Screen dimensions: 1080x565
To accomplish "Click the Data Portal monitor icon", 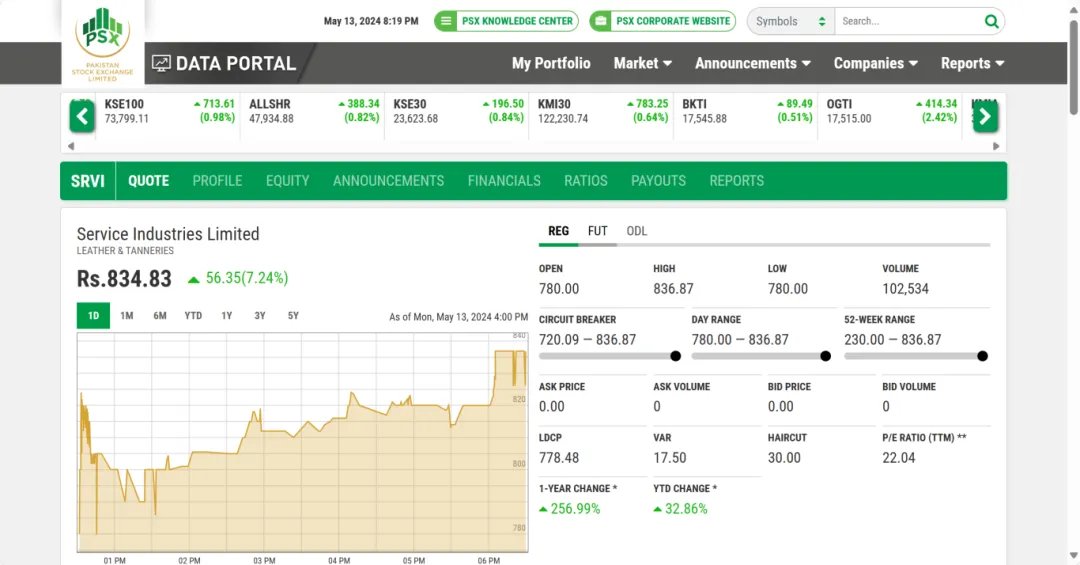I will (x=161, y=63).
